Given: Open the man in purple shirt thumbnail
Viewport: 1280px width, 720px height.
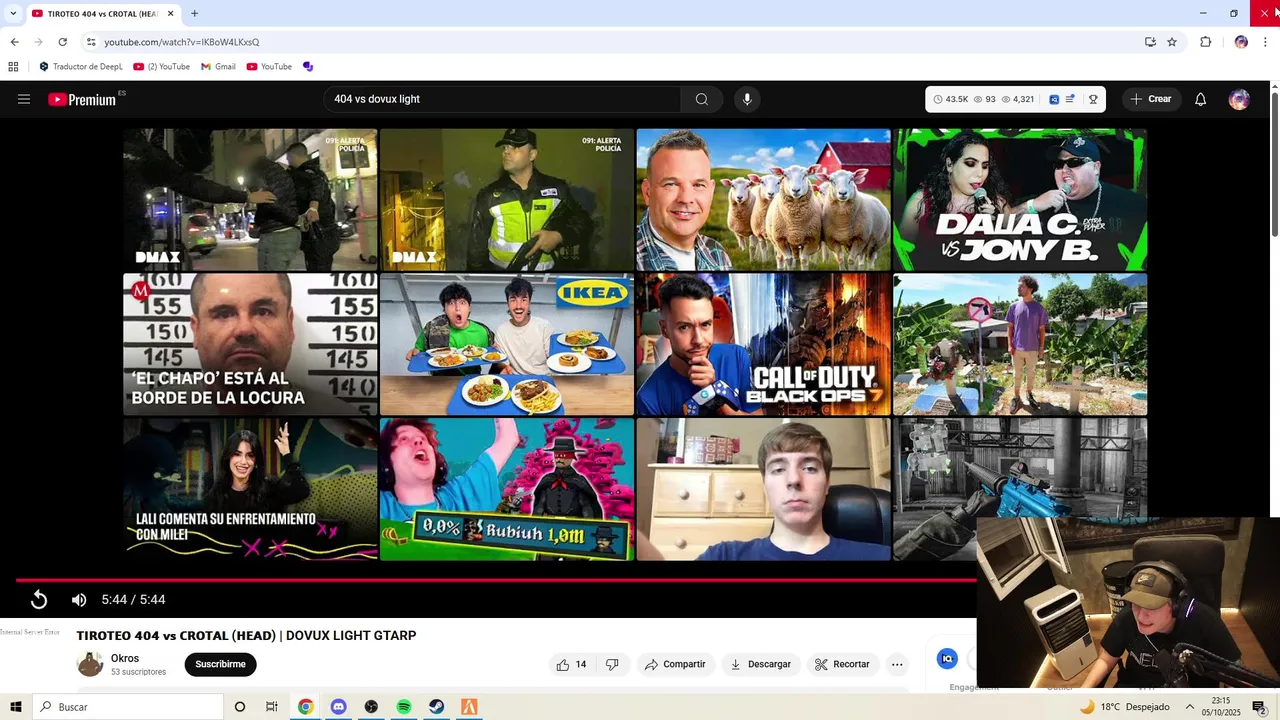Looking at the screenshot, I should [x=1020, y=344].
